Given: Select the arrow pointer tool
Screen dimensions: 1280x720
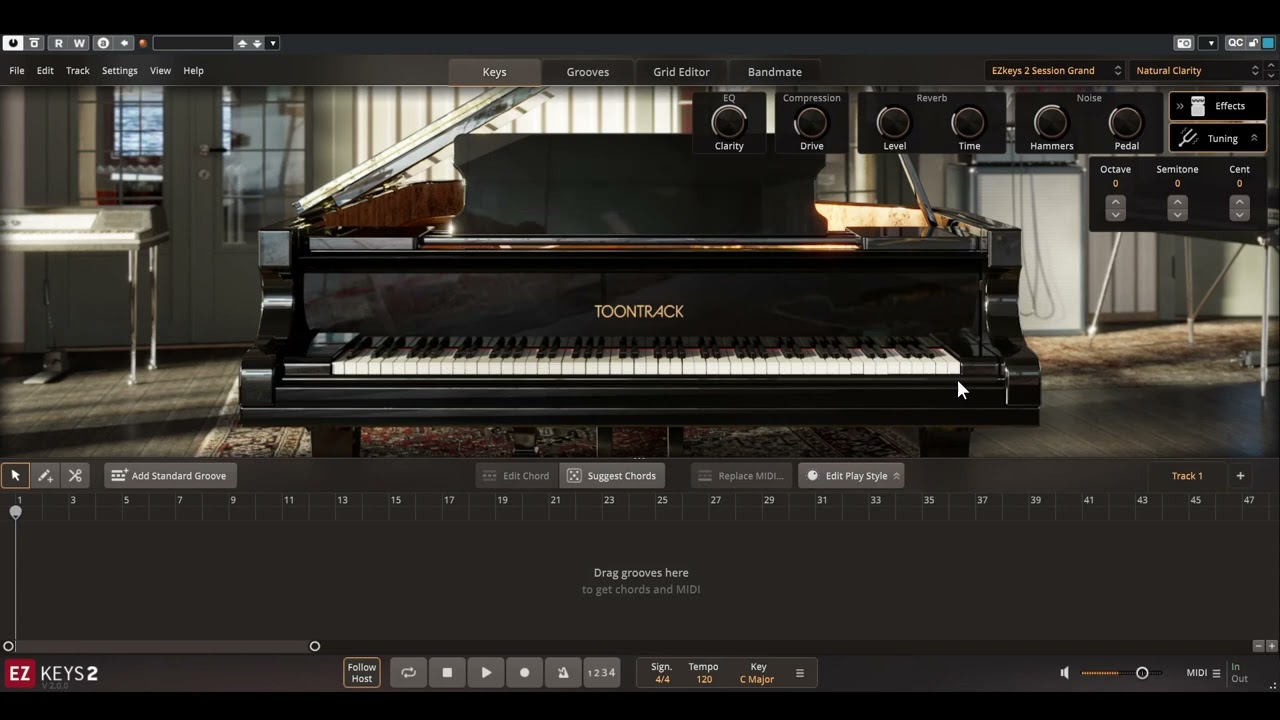Looking at the screenshot, I should (15, 476).
